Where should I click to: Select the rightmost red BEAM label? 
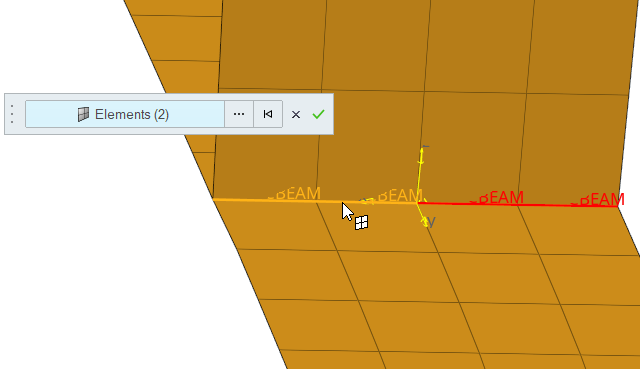tap(598, 200)
